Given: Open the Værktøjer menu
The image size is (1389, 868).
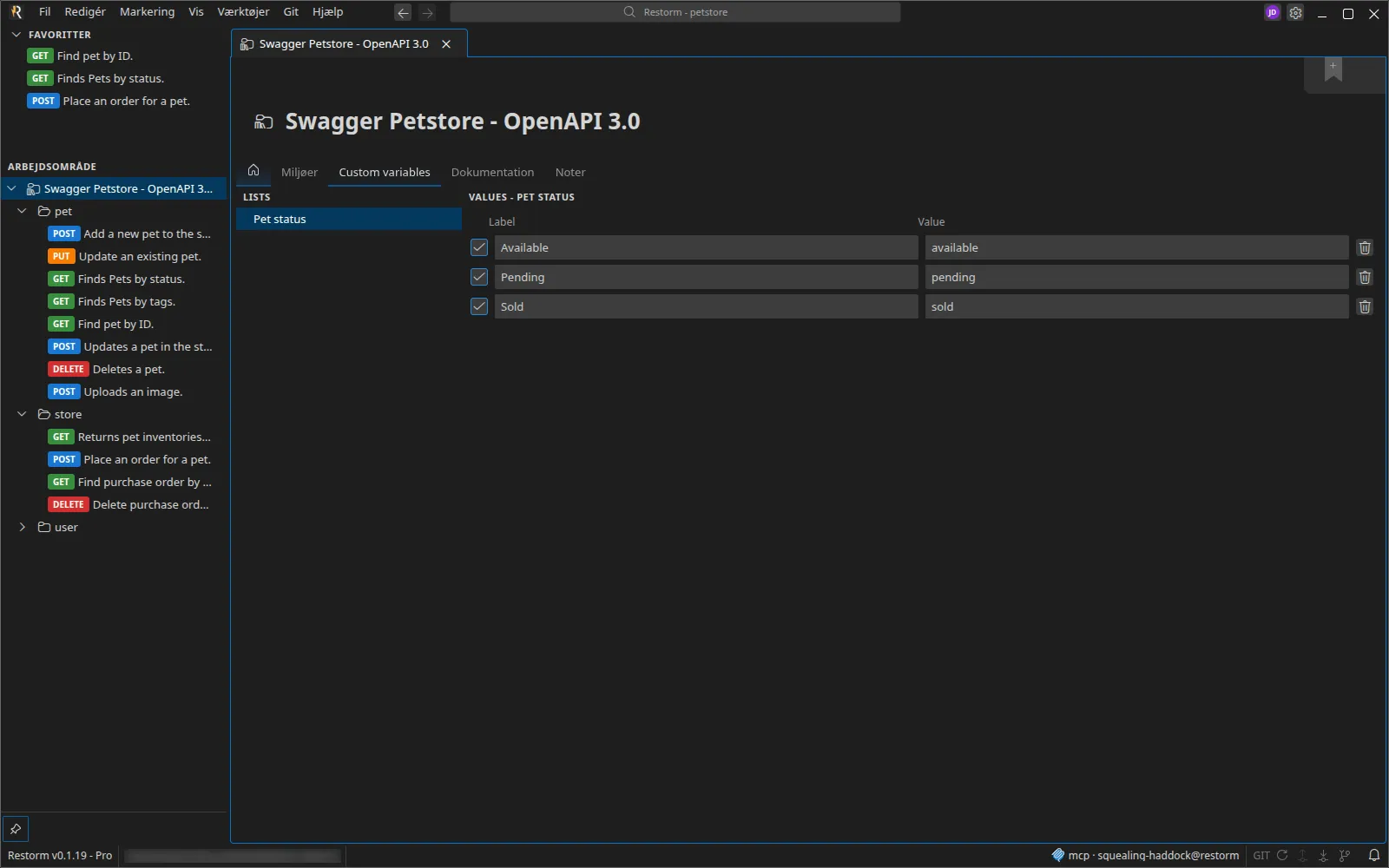Looking at the screenshot, I should point(243,12).
